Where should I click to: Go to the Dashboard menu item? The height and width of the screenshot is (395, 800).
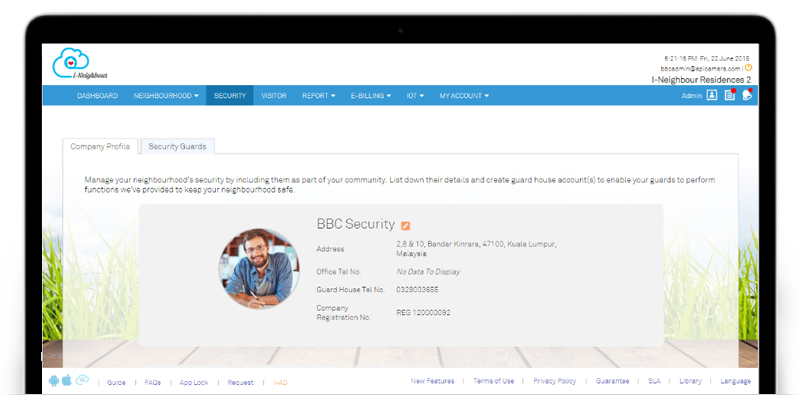[x=97, y=95]
